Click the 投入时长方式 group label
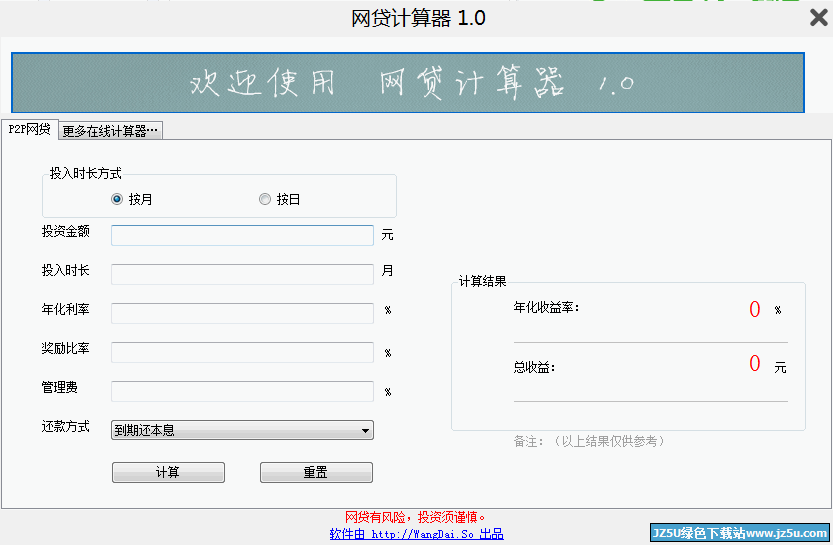833x545 pixels. pos(86,173)
